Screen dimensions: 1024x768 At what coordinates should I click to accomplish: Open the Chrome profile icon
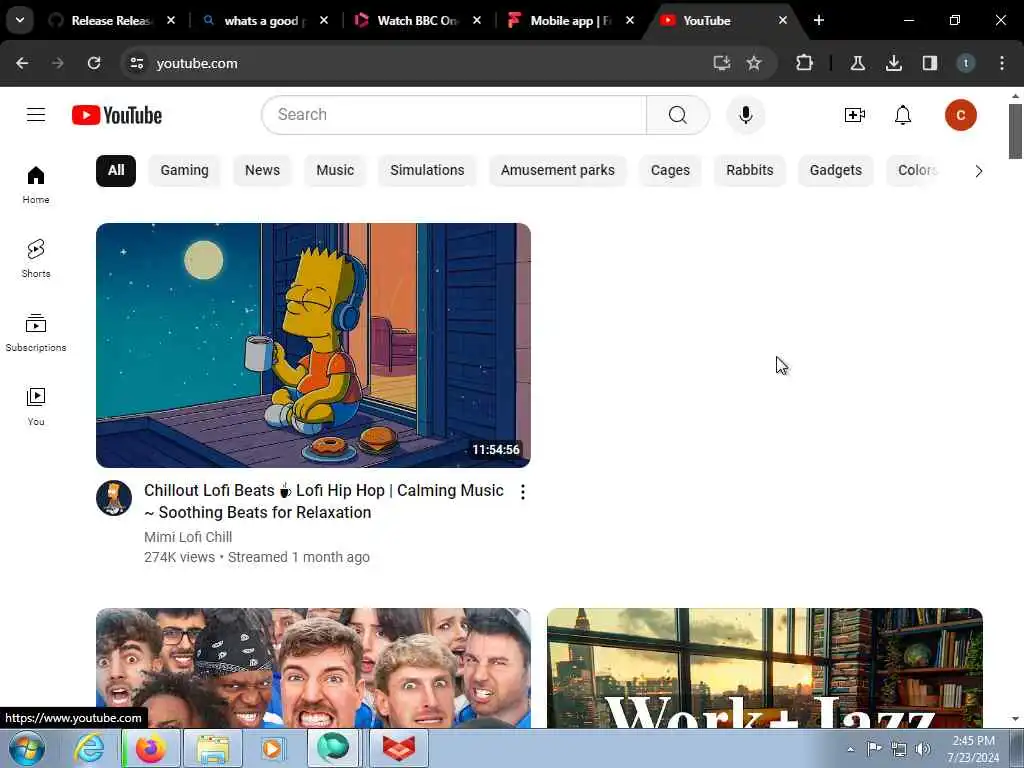965,63
